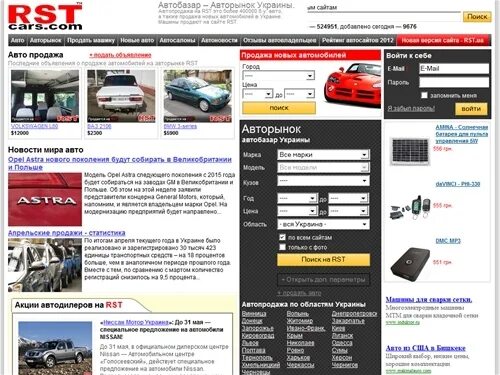Image resolution: width=500 pixels, height=375 pixels.
Task: Tick the только с фото checkbox
Action: point(282,247)
